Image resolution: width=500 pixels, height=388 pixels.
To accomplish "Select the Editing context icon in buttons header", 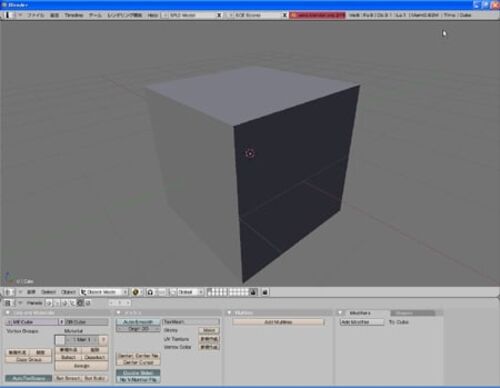I will [80, 303].
